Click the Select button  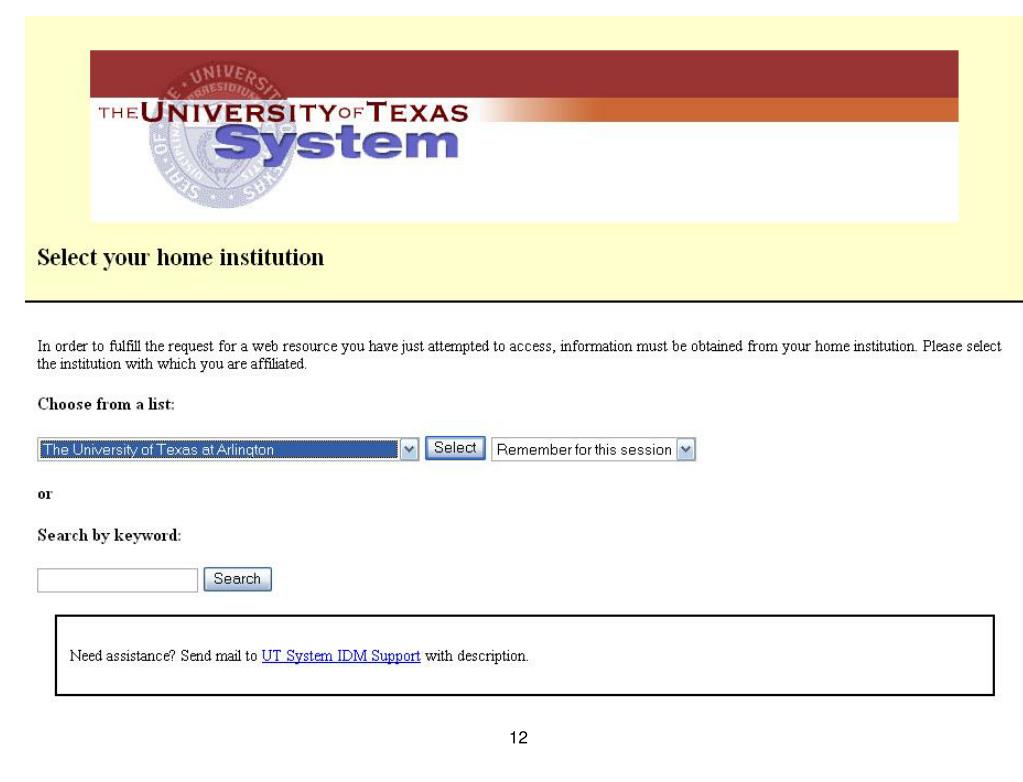455,448
